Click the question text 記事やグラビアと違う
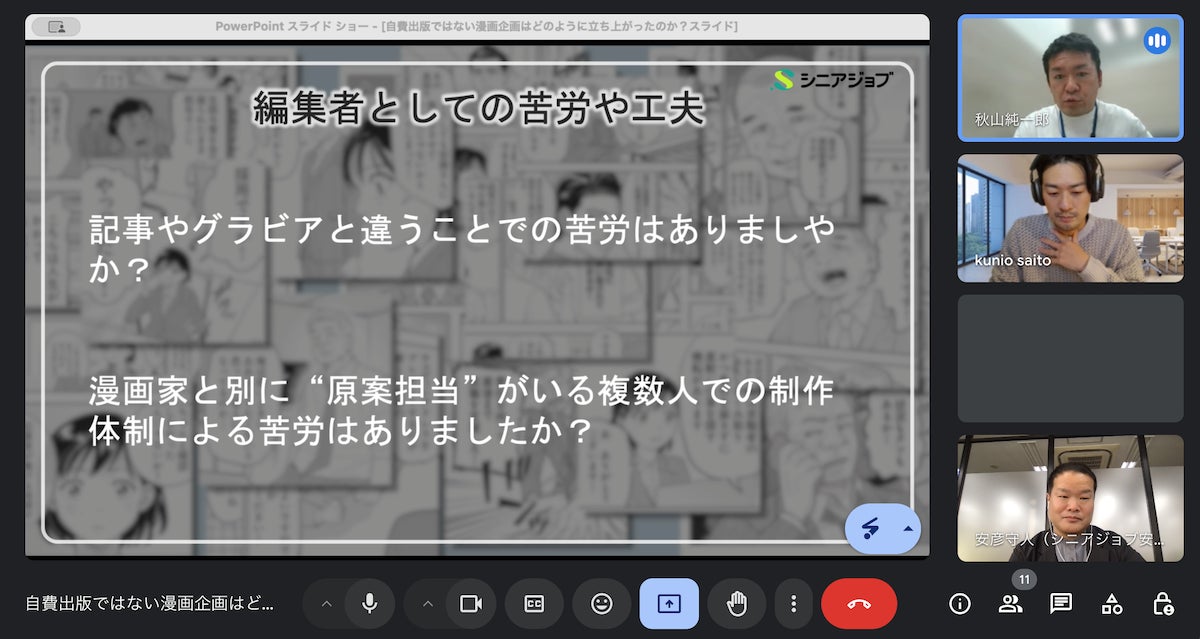1200x639 pixels. [461, 250]
